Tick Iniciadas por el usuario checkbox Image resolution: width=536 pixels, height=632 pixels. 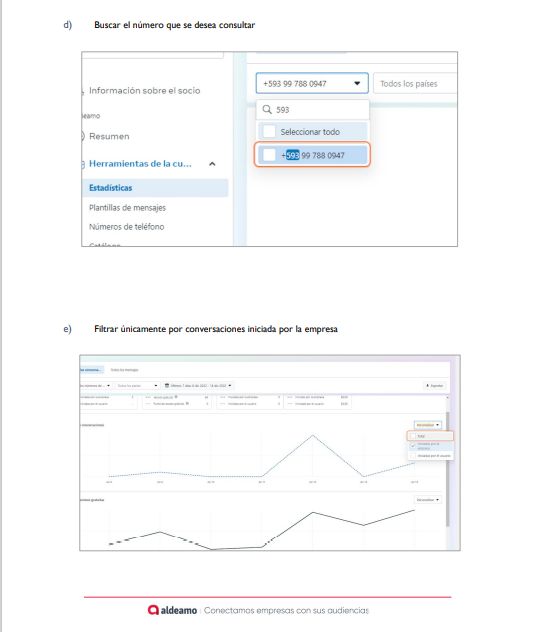(x=413, y=455)
